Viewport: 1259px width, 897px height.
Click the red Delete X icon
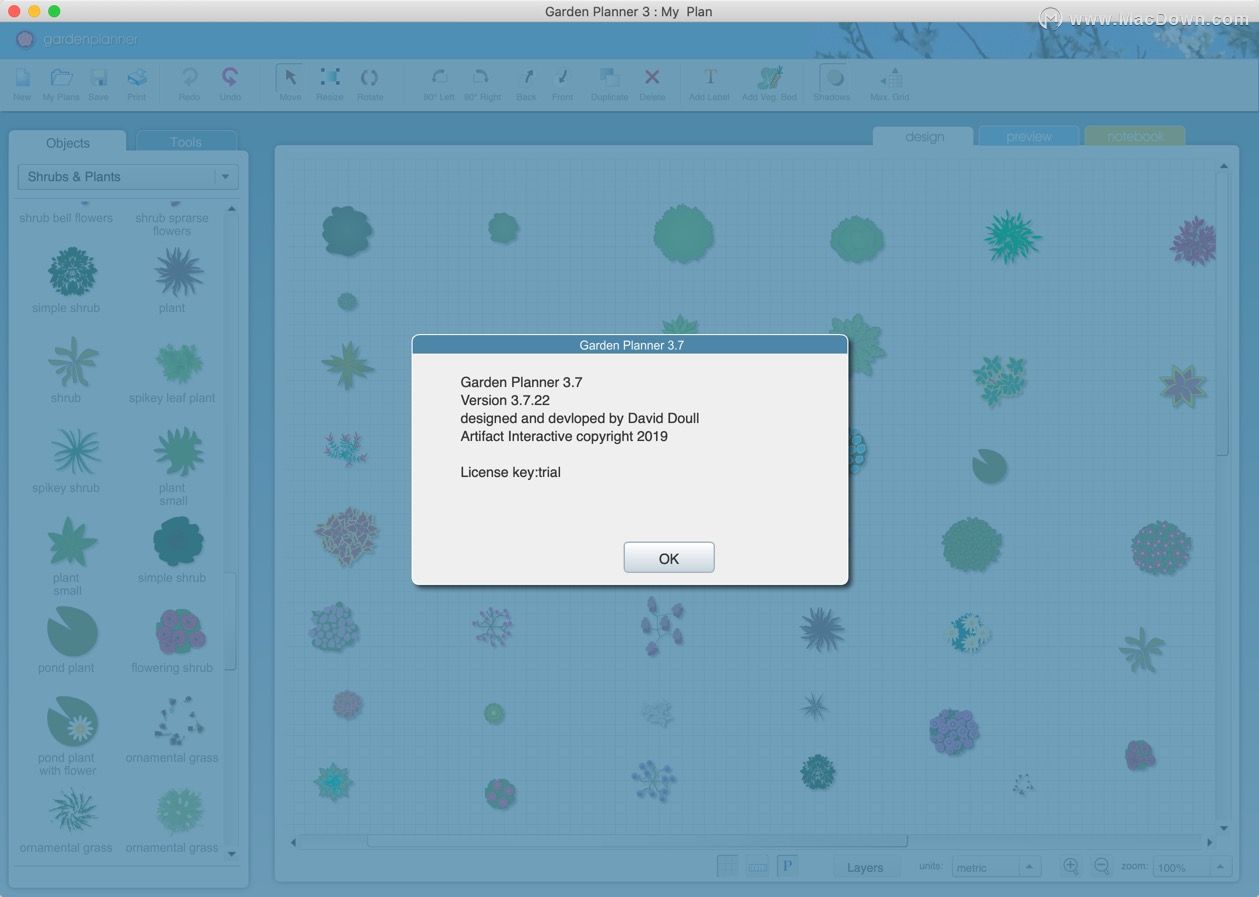pyautogui.click(x=652, y=77)
